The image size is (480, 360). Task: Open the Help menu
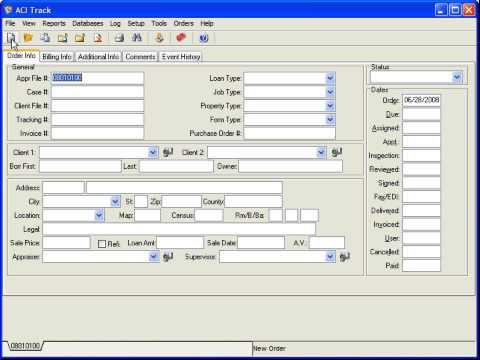(x=207, y=23)
